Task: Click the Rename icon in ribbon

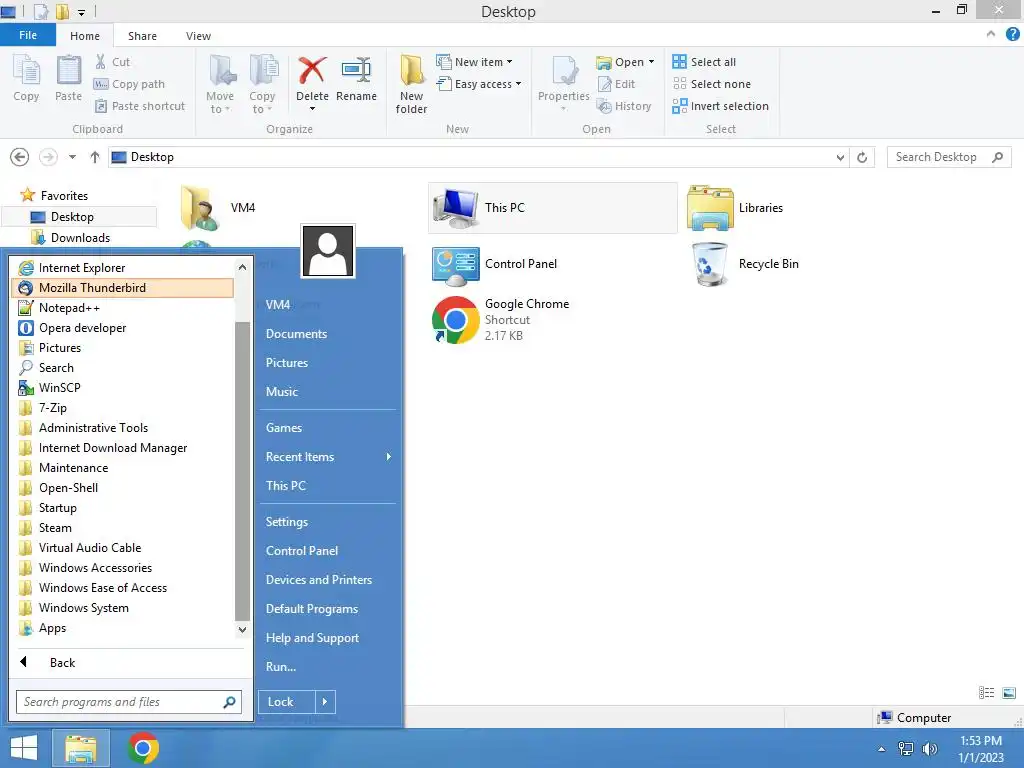Action: tap(356, 70)
